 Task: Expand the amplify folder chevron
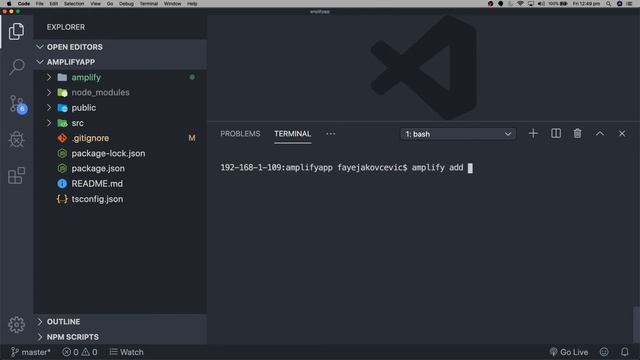(49, 77)
